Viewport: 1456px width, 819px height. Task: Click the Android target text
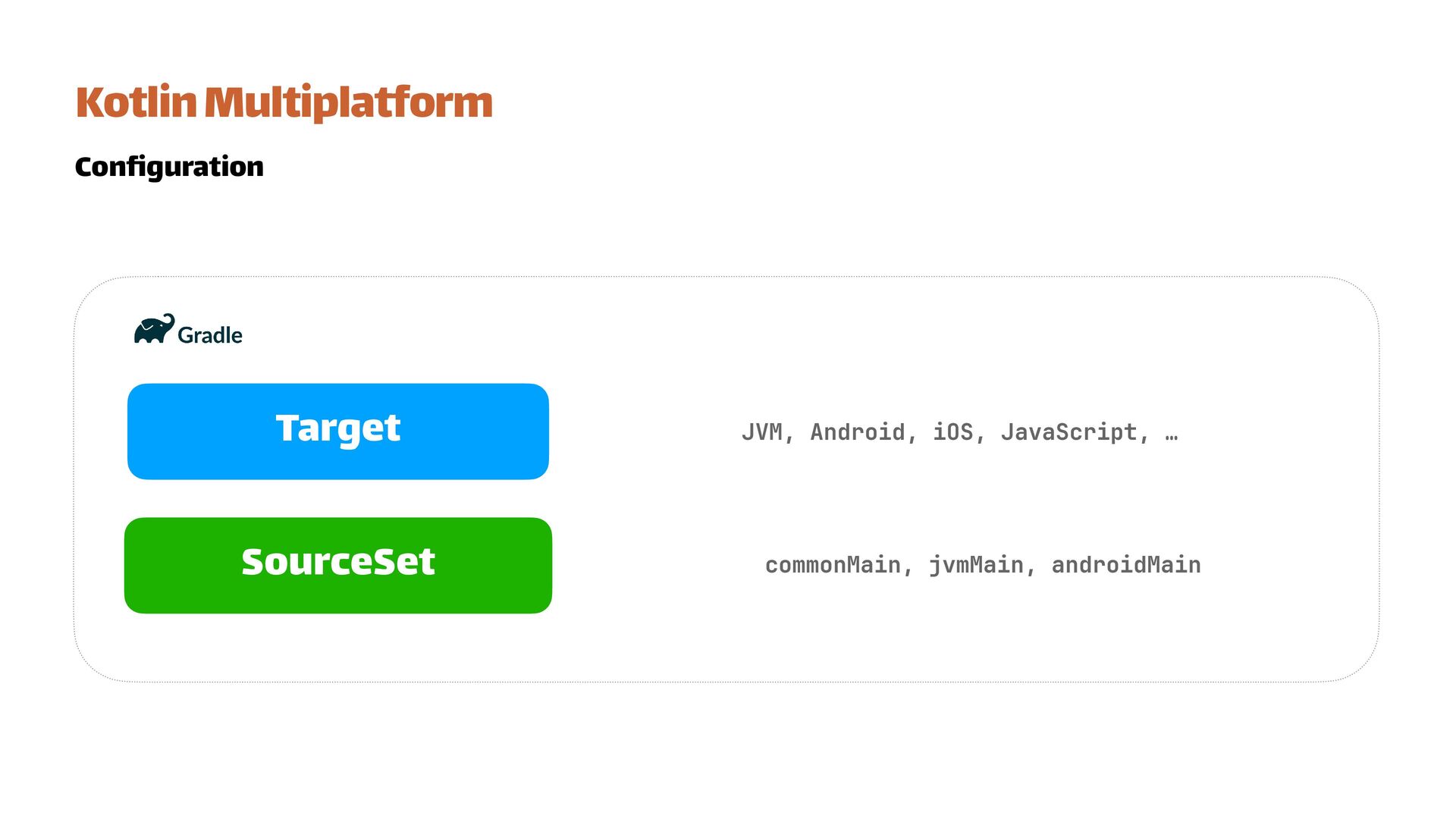[858, 432]
